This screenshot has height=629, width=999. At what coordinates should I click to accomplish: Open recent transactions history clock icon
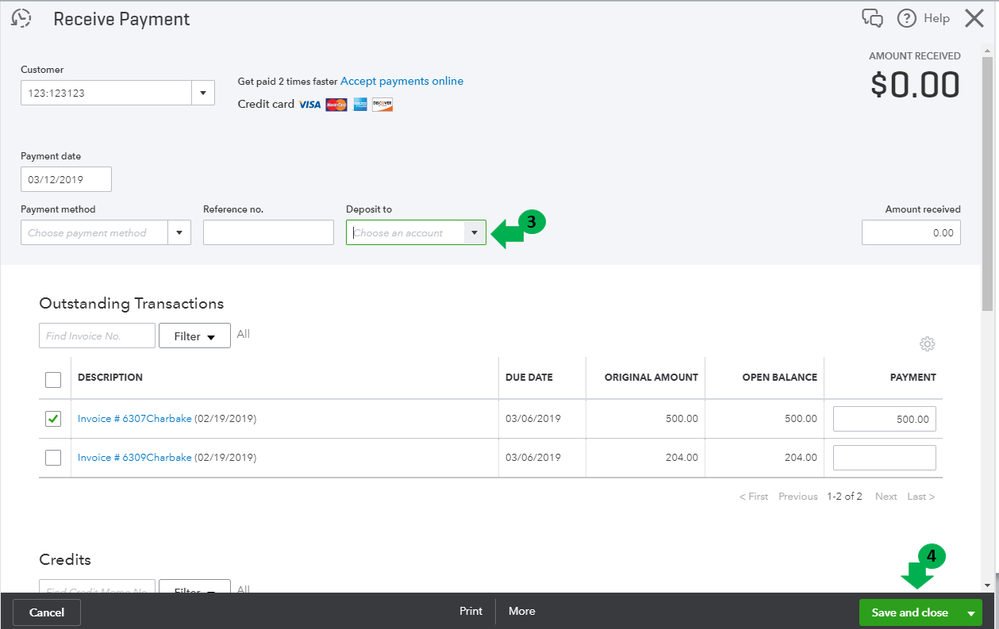[x=20, y=18]
